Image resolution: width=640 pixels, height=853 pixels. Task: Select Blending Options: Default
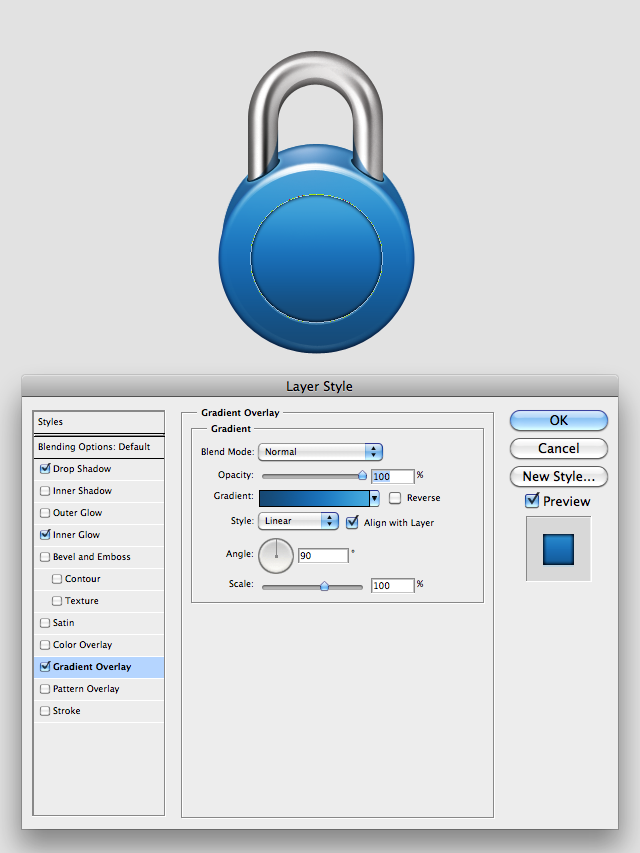pyautogui.click(x=99, y=447)
